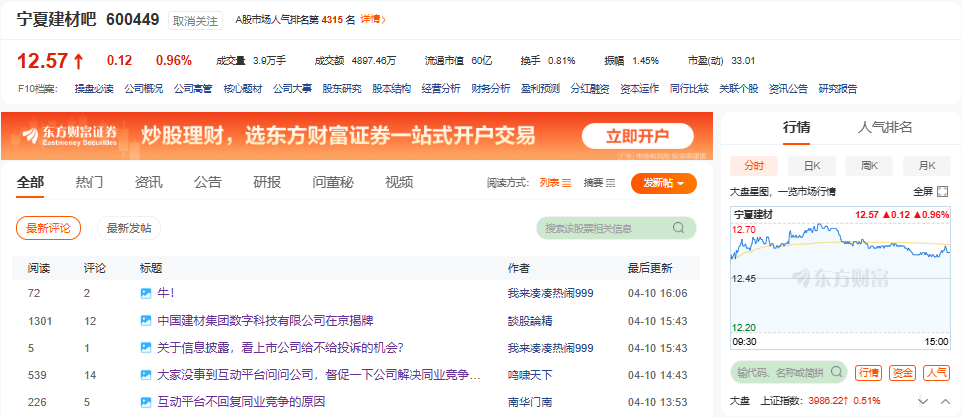Click the 资金 button below chart
Image resolution: width=962 pixels, height=417 pixels.
tap(902, 372)
